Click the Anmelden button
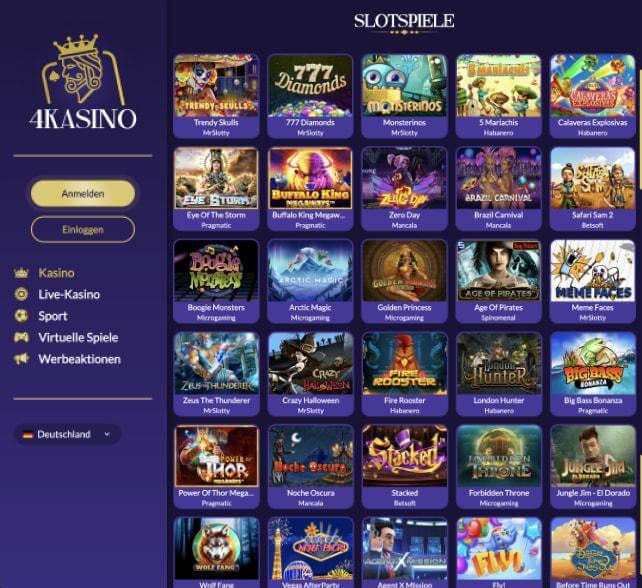The height and width of the screenshot is (588, 642). point(83,194)
